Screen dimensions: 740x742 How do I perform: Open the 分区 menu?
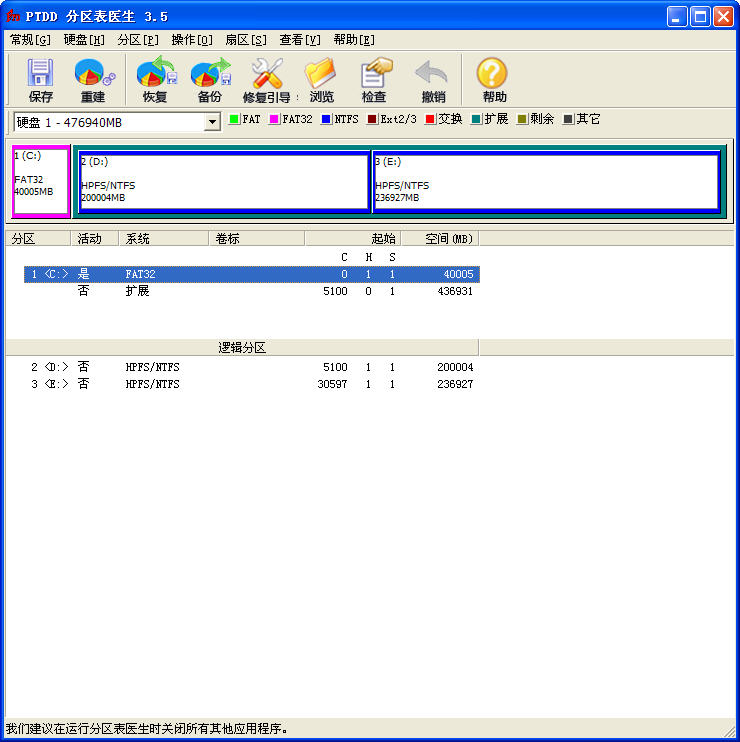pos(138,40)
